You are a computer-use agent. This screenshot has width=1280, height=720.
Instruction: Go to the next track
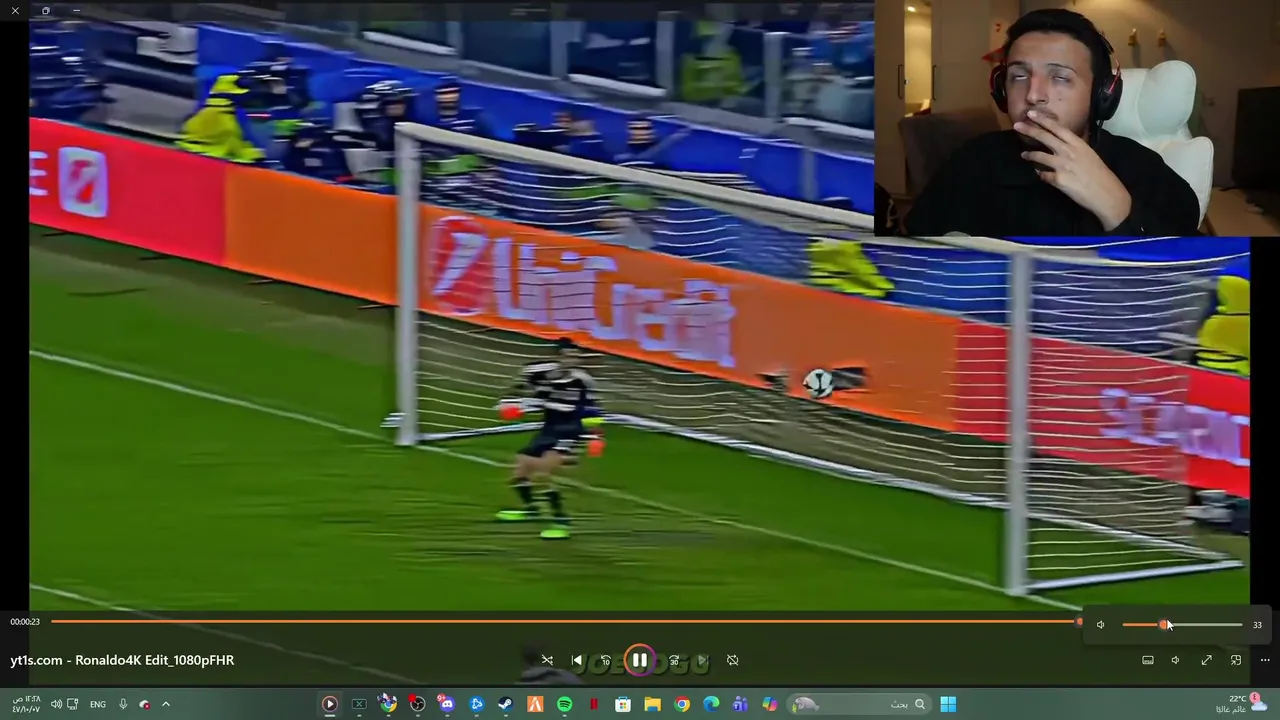[x=702, y=660]
